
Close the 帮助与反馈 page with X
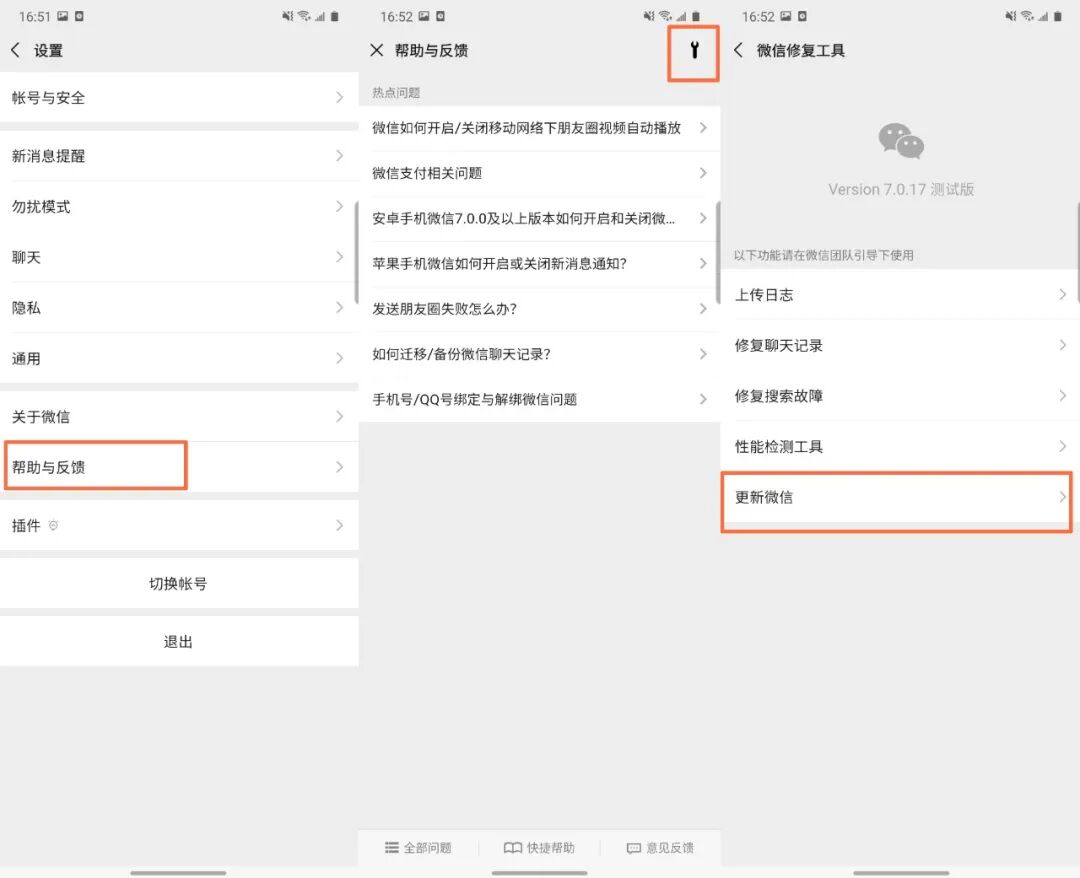pyautogui.click(x=376, y=50)
